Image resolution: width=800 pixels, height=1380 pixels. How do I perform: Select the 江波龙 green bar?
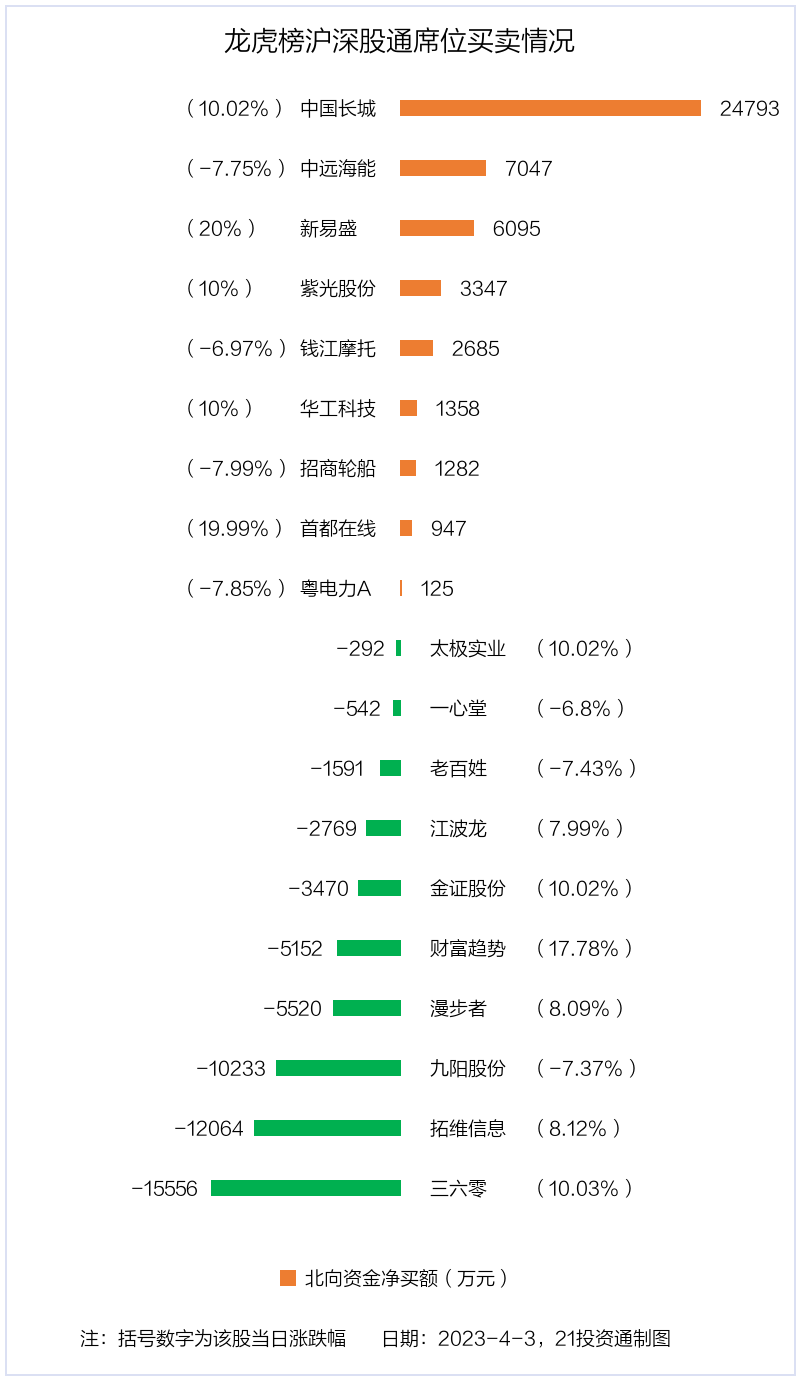[x=383, y=828]
